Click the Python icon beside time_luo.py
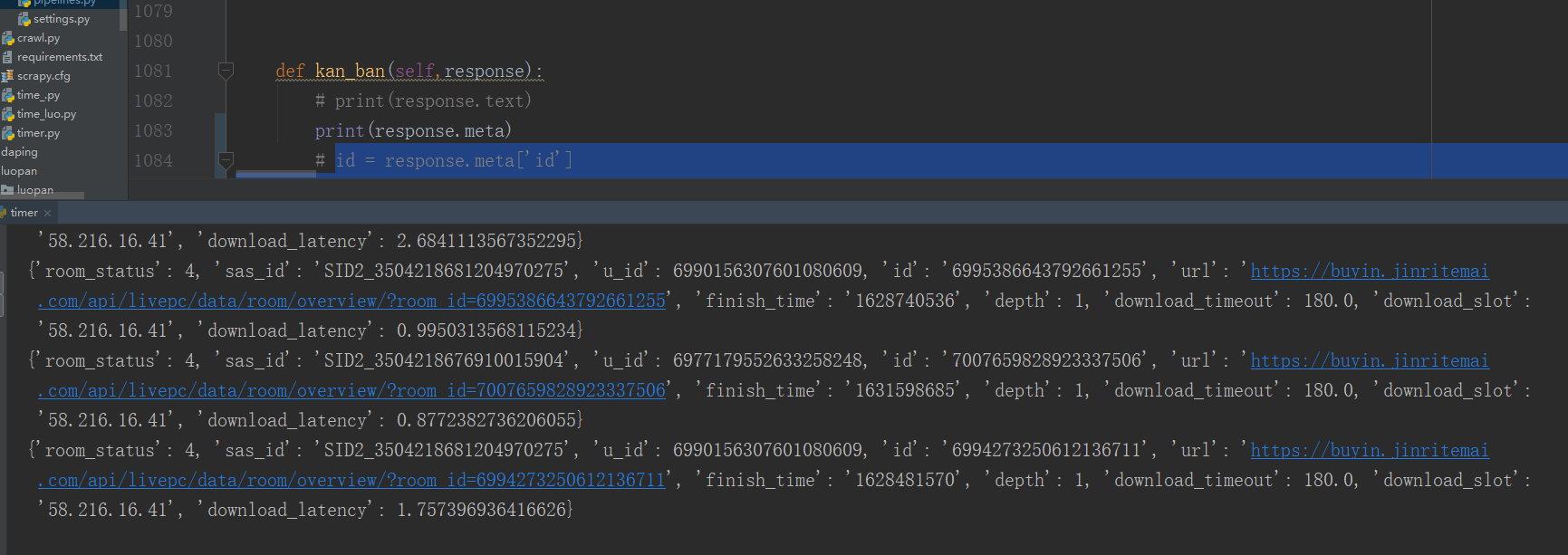This screenshot has height=555, width=1568. 8,114
